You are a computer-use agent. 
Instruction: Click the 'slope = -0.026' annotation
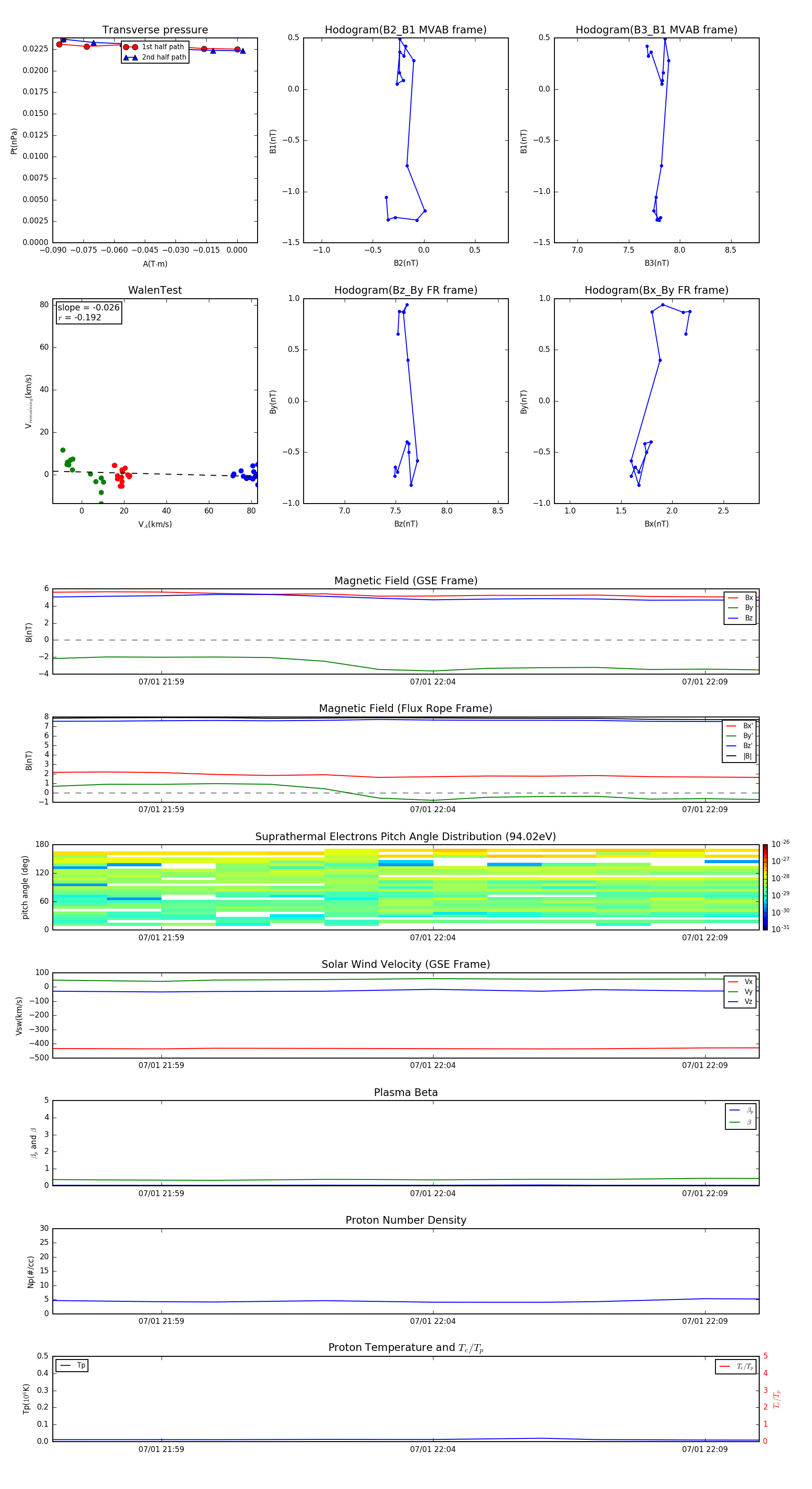(x=88, y=308)
